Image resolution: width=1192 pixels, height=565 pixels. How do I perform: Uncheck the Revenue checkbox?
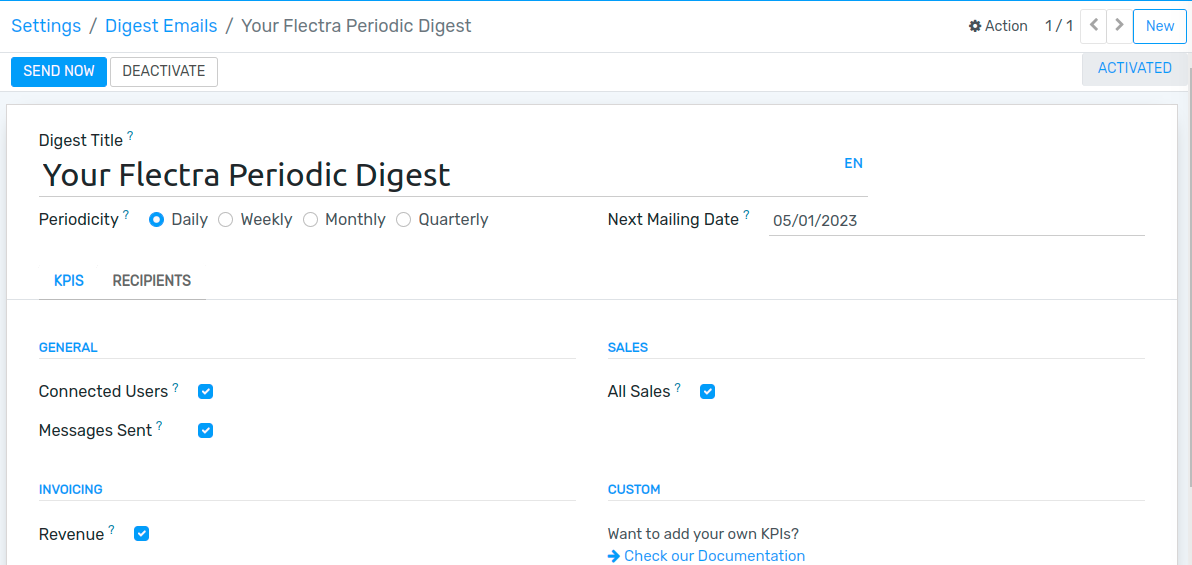pyautogui.click(x=141, y=534)
